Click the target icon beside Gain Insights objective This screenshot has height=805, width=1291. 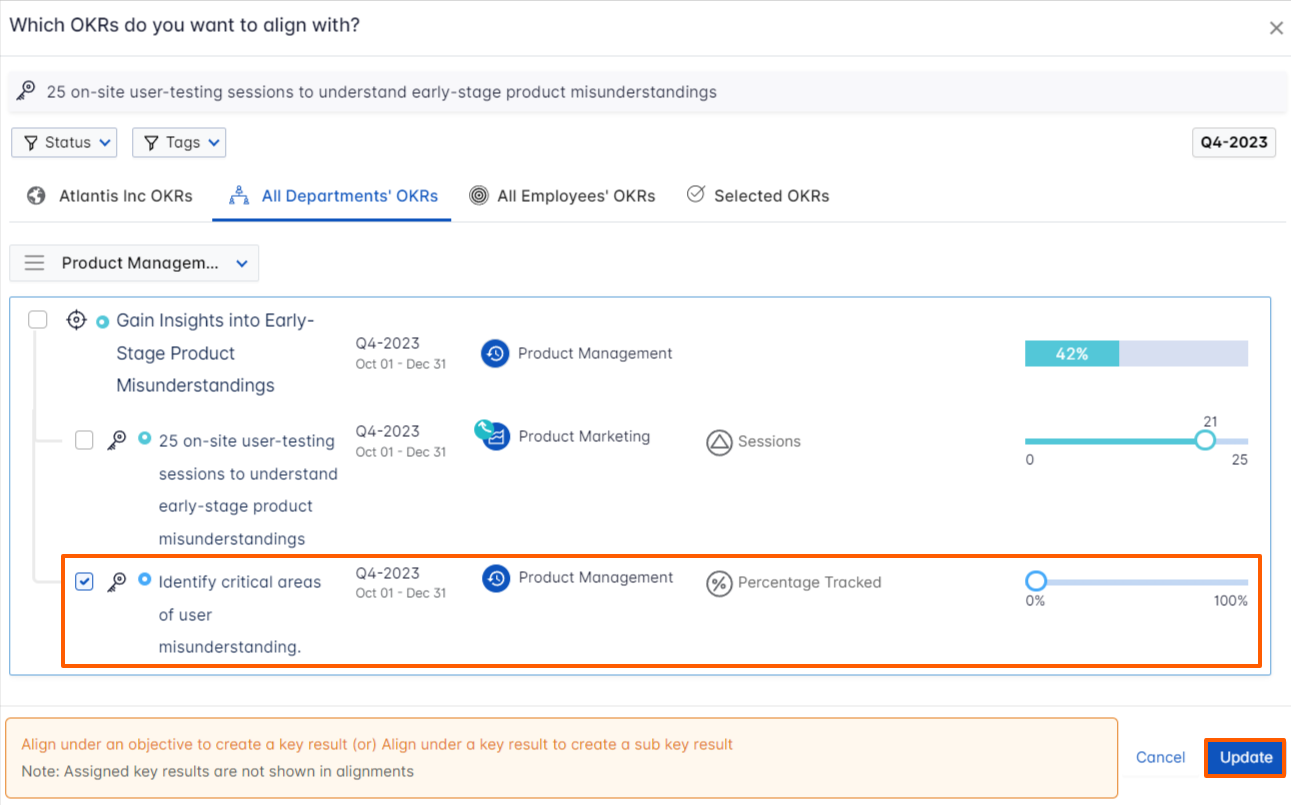(76, 320)
